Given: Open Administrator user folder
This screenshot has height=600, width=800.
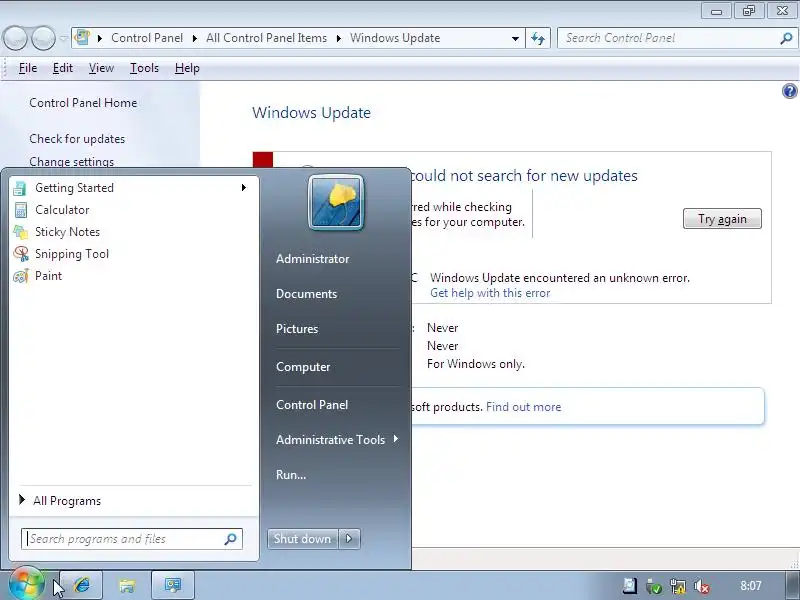Looking at the screenshot, I should 312,259.
